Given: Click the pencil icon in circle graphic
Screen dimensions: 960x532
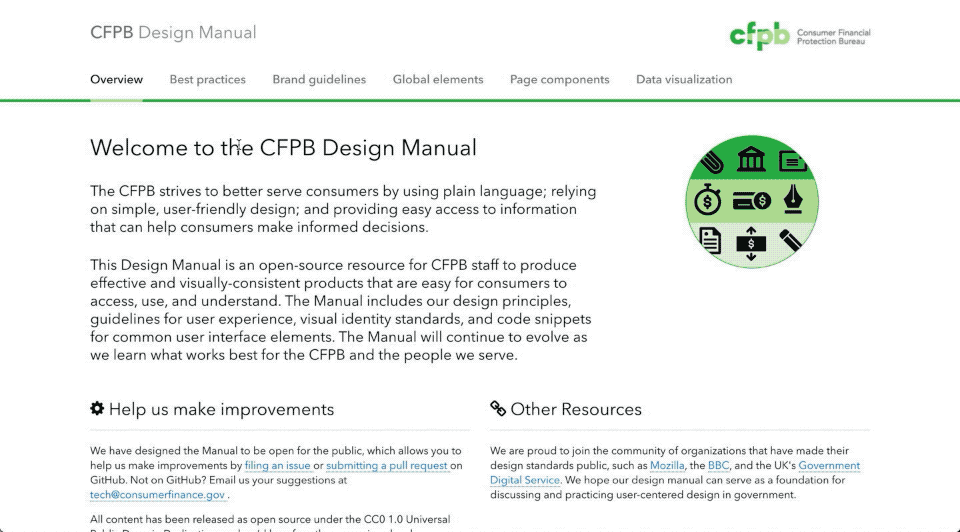Looking at the screenshot, I should coord(790,241).
